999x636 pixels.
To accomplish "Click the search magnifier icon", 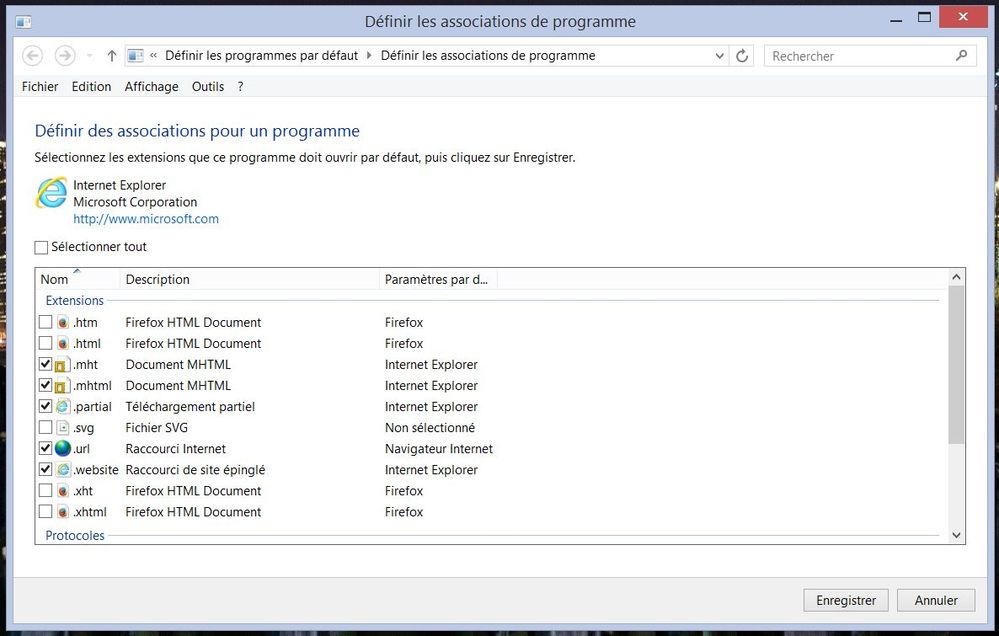I will pyautogui.click(x=962, y=56).
